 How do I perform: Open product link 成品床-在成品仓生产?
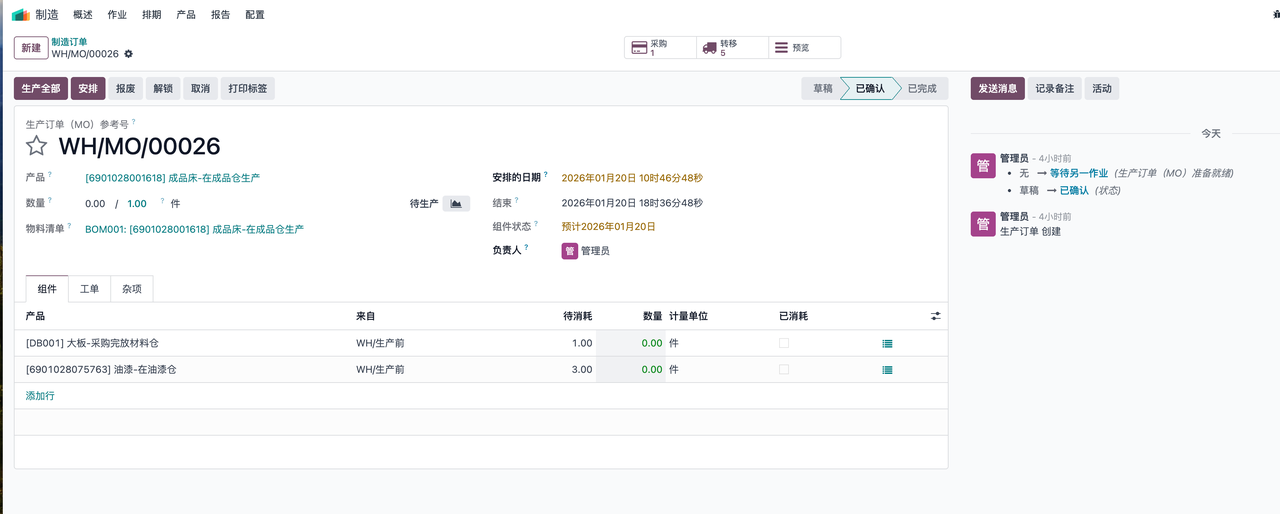pos(172,177)
